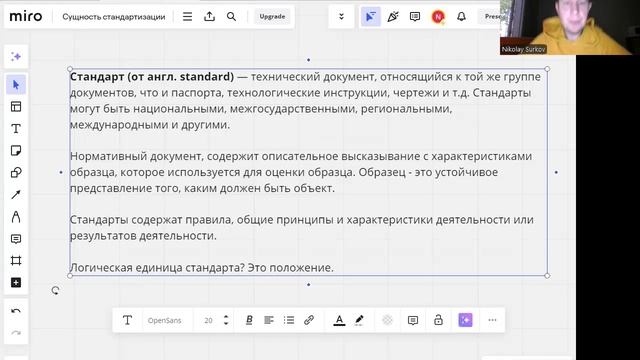Change text type with T icon in format bar
Image resolution: width=640 pixels, height=360 pixels.
click(x=127, y=320)
